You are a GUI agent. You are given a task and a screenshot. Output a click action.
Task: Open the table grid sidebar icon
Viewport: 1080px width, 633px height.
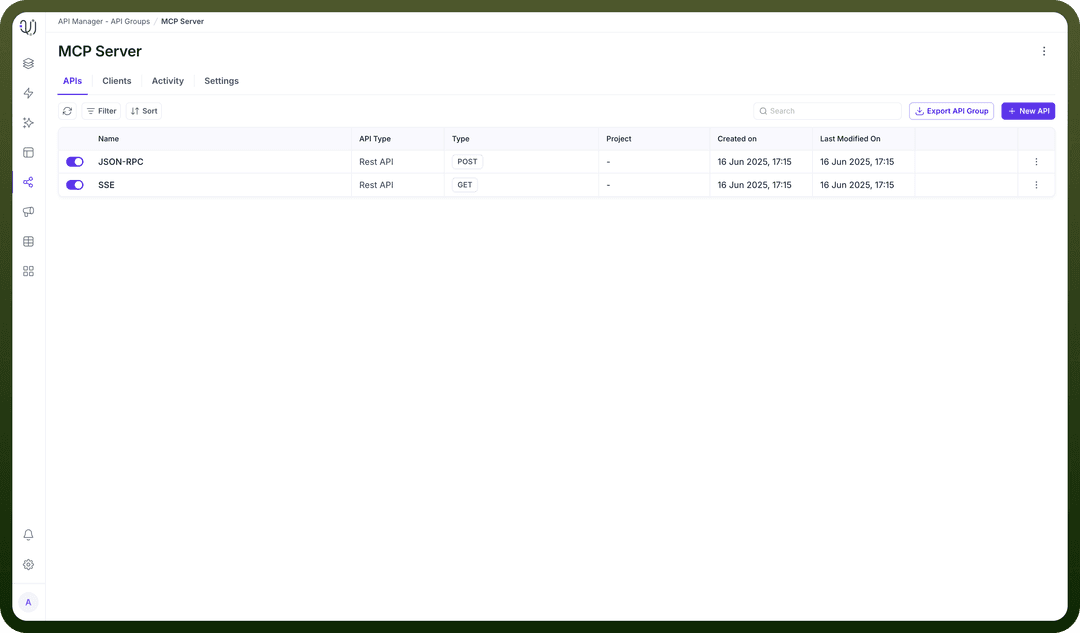(28, 241)
